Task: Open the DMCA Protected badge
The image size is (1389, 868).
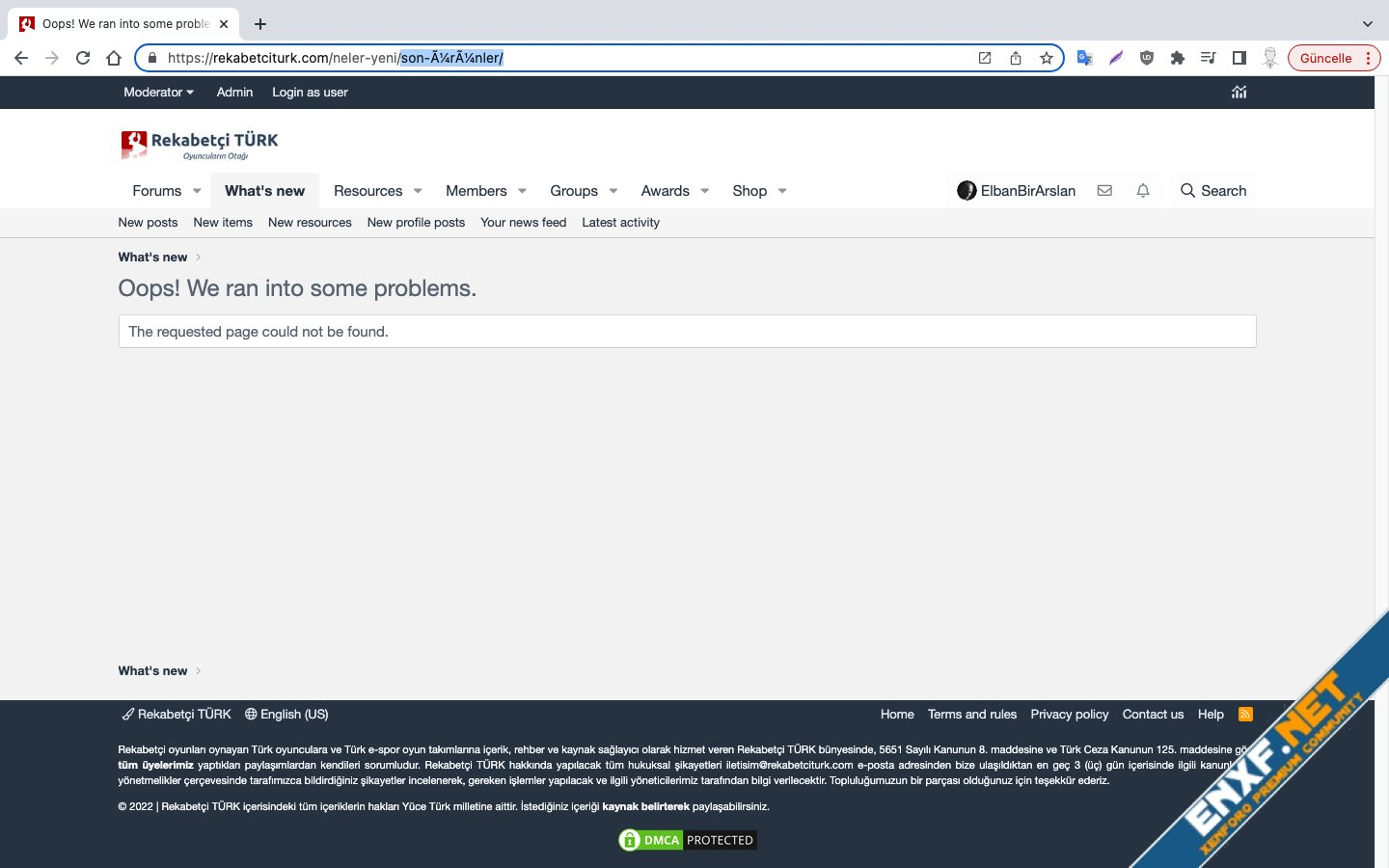Action: [687, 840]
